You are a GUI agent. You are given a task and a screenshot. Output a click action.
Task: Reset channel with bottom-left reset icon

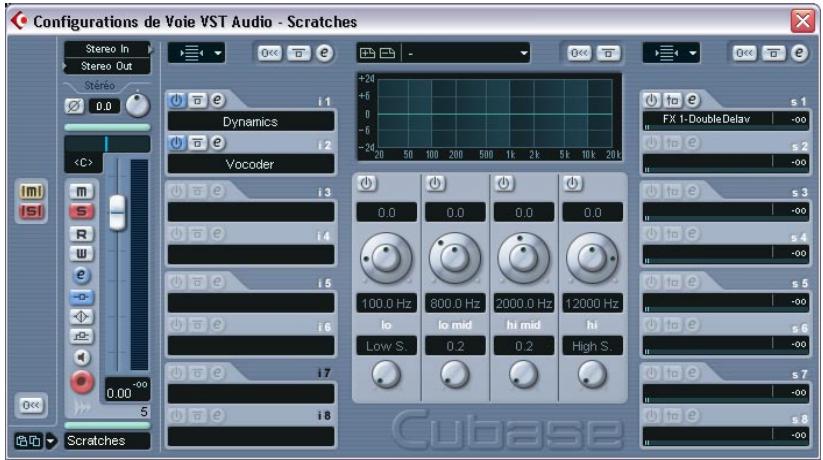[30, 405]
